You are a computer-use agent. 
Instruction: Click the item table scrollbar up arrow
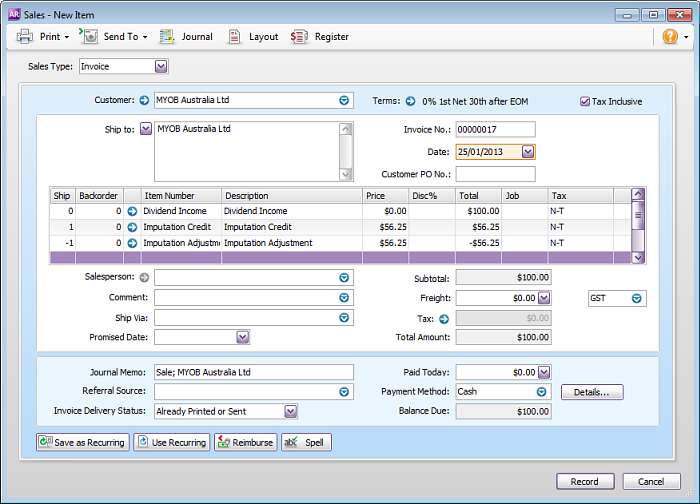(638, 194)
